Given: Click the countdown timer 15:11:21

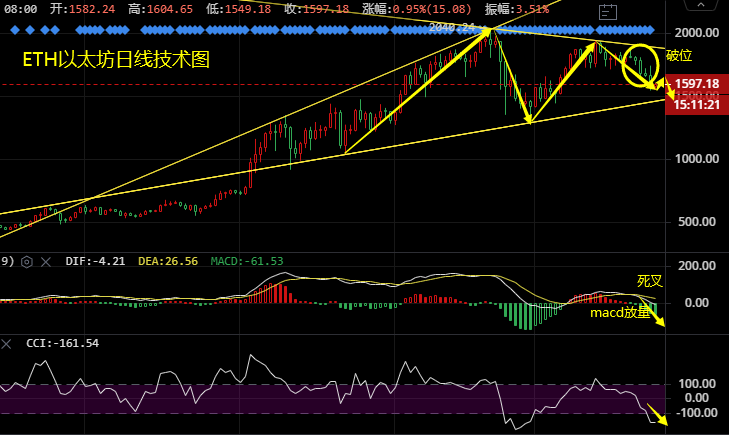Looking at the screenshot, I should (x=697, y=105).
